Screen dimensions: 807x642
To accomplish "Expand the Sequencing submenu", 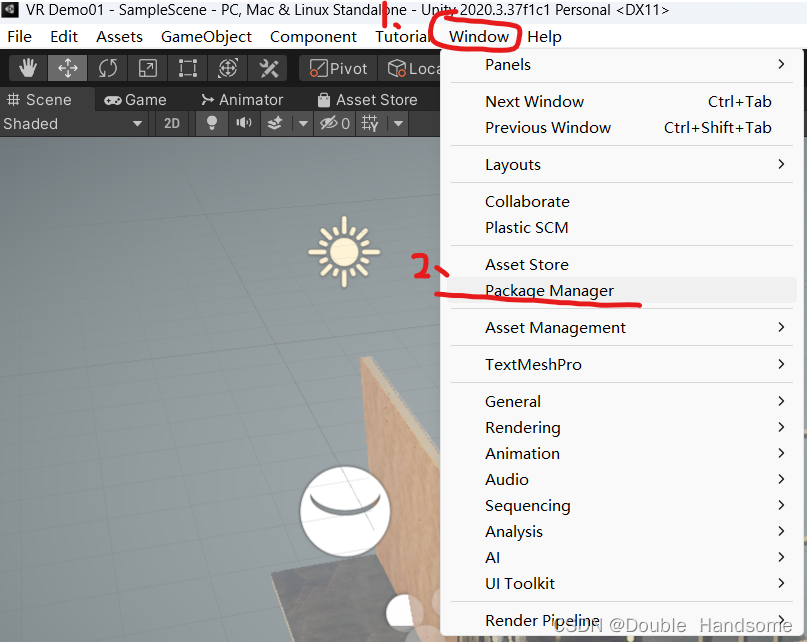I will tap(622, 506).
